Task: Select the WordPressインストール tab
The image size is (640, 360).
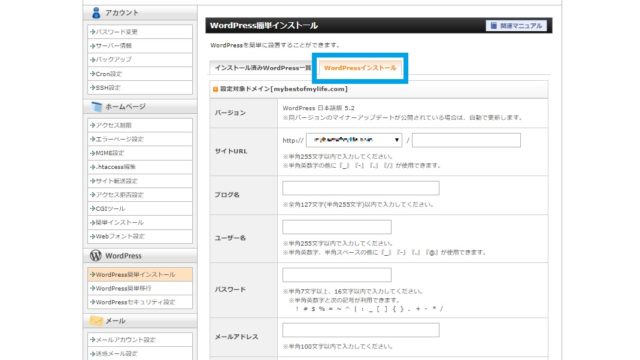Action: pos(360,68)
